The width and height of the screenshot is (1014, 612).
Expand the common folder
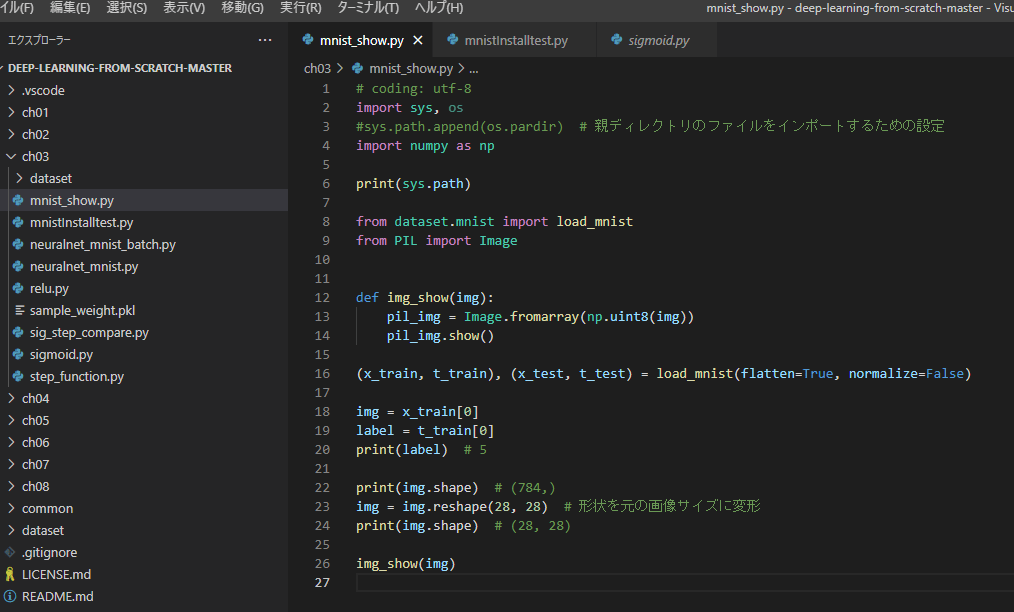[x=11, y=508]
